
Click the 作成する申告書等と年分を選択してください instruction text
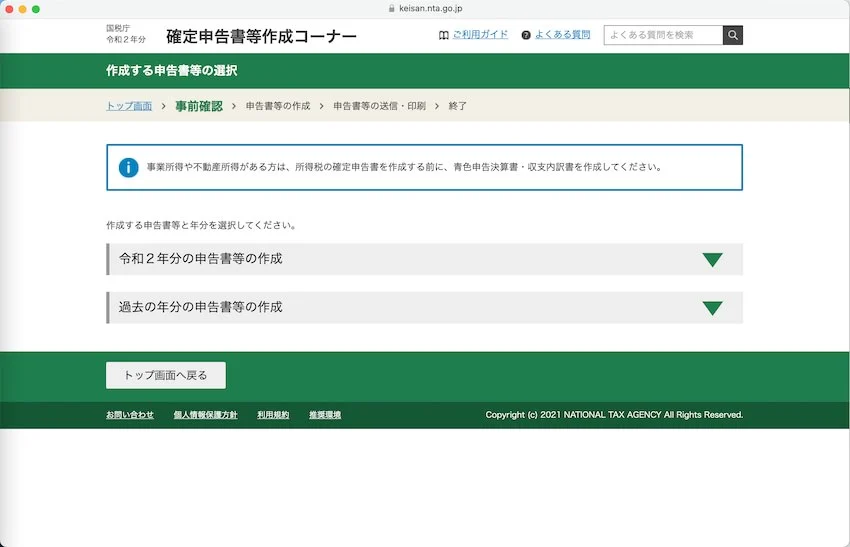click(x=201, y=225)
